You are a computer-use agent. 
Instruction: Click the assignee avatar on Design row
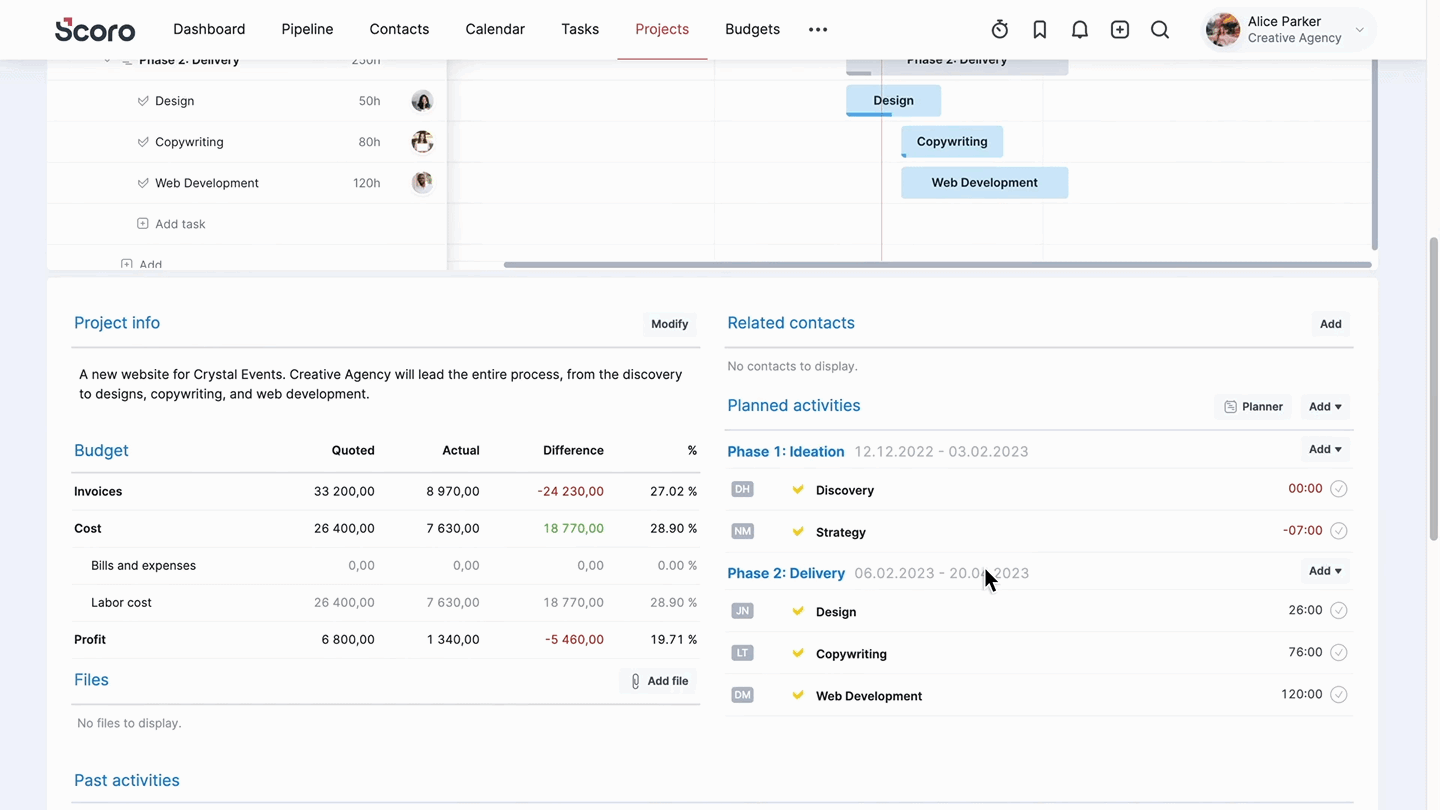click(x=422, y=101)
